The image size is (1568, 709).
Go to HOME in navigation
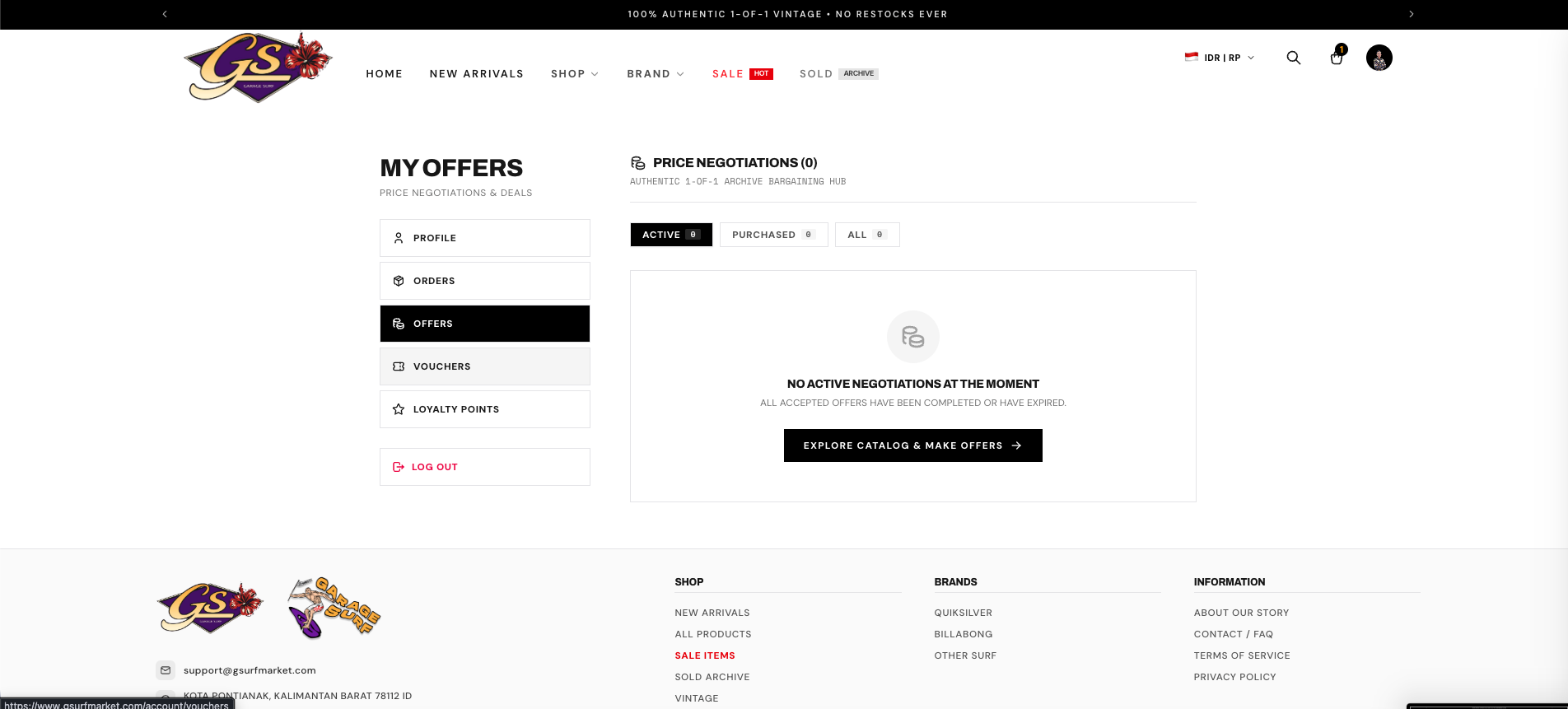[385, 74]
